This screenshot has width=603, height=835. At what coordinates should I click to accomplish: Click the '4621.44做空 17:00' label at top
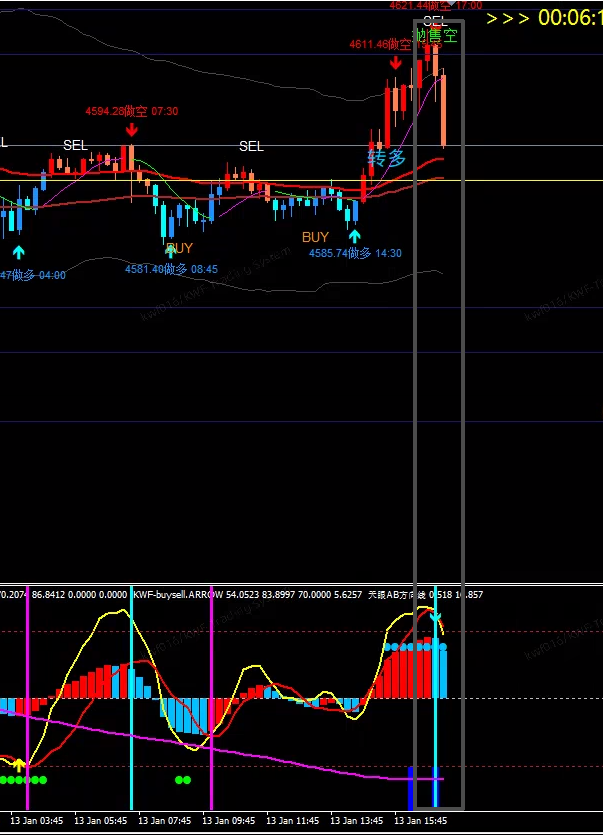[x=436, y=6]
